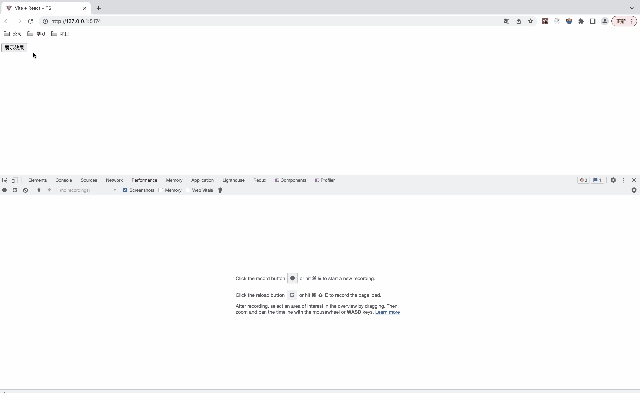Click the DevTools record button in the Performance toolbar
This screenshot has width=640, height=393.
point(4,190)
